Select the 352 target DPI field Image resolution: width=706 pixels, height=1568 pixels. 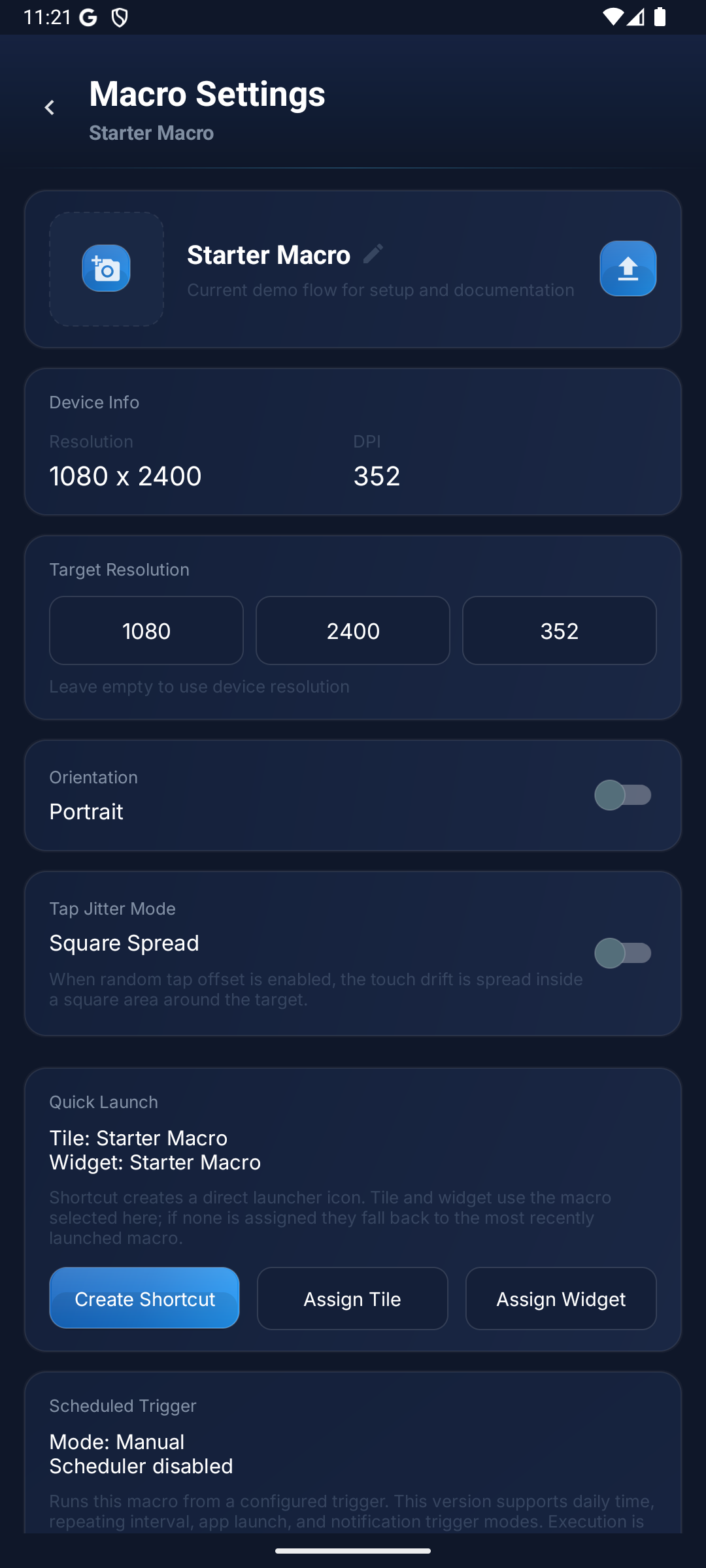559,630
